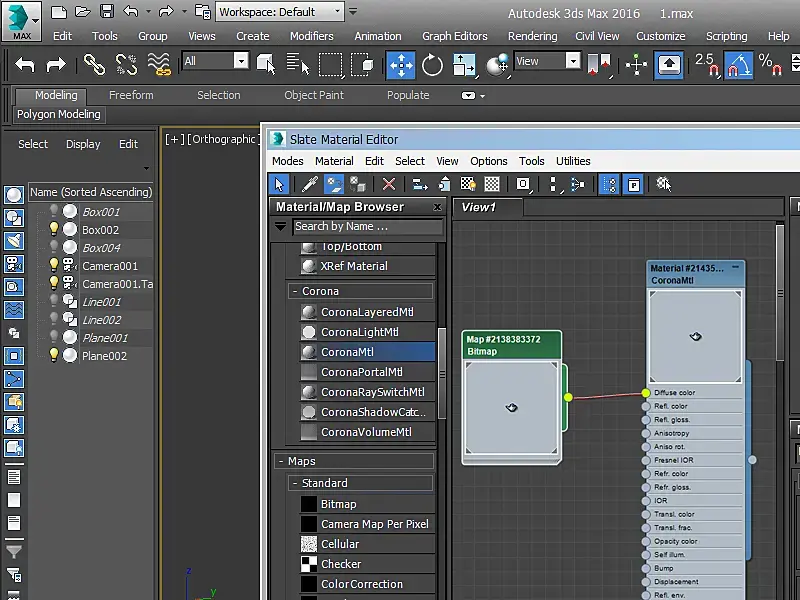
Task: Click the Polygon Modeling button
Action: [x=59, y=115]
